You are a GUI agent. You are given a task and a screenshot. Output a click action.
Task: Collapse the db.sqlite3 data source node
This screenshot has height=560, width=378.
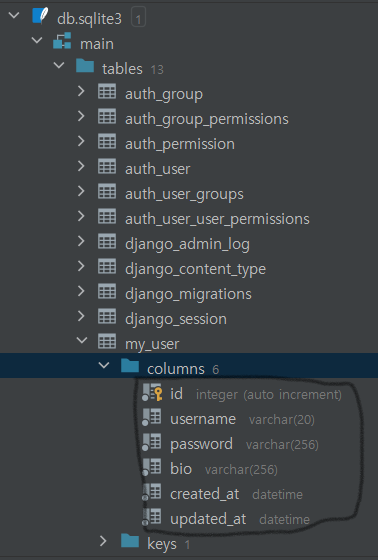coord(14,16)
